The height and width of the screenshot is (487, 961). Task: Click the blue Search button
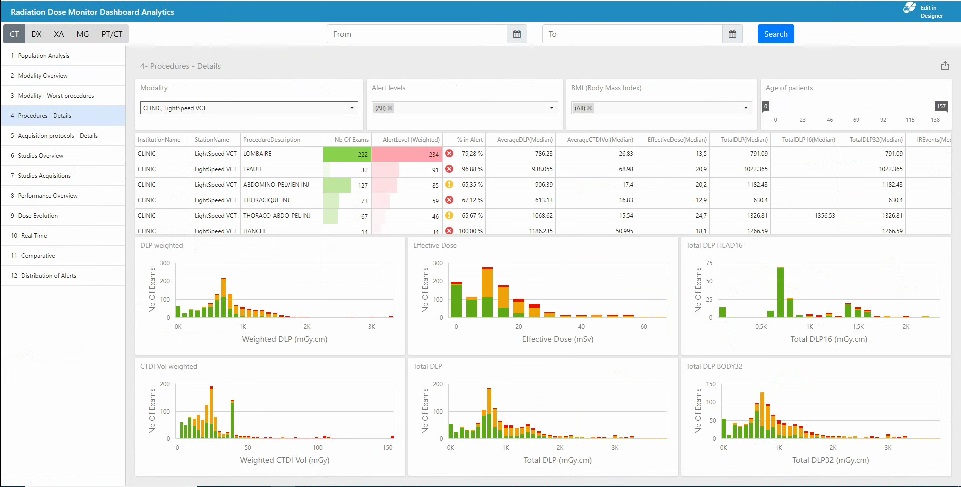pyautogui.click(x=775, y=34)
